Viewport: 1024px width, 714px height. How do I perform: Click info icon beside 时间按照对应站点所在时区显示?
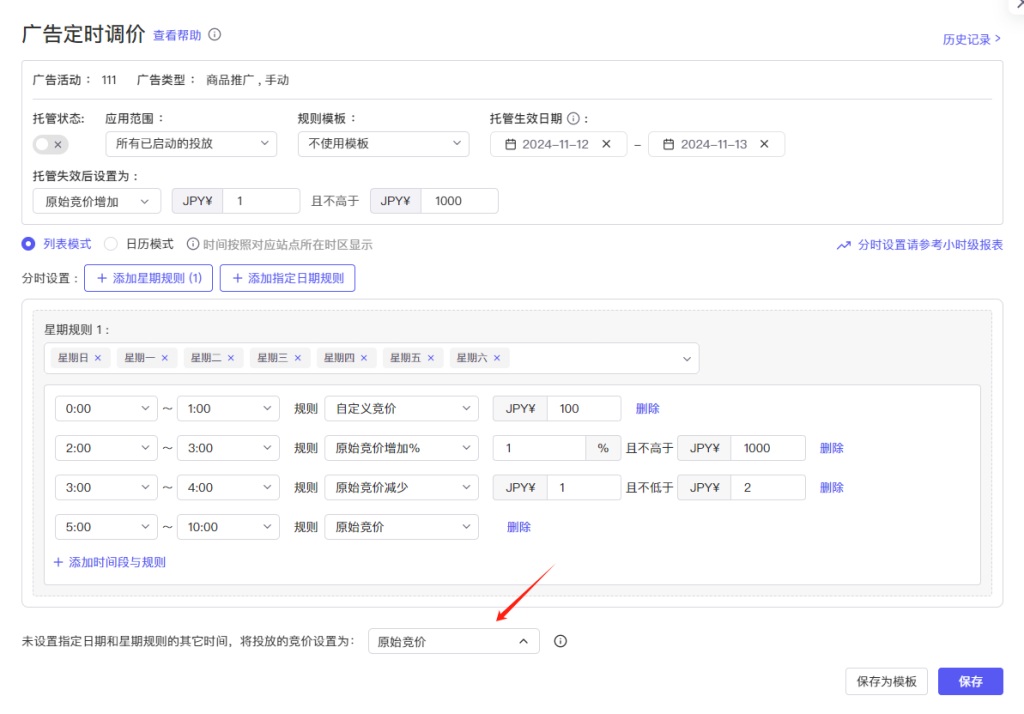point(193,244)
